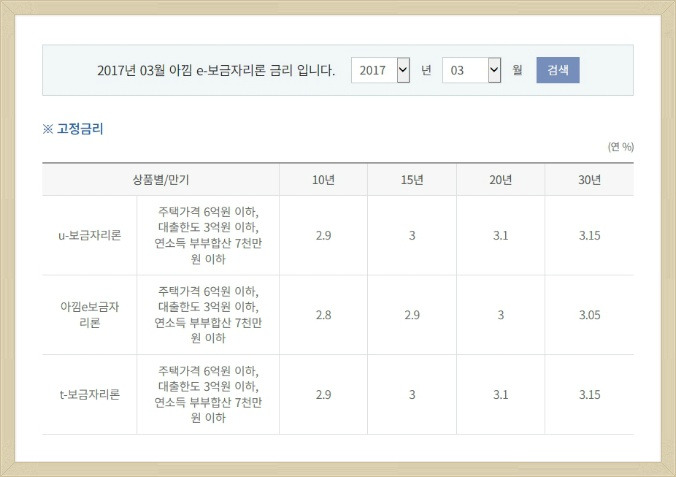Image resolution: width=676 pixels, height=477 pixels.
Task: Click the t-보금자리론 row label
Action: (90, 394)
